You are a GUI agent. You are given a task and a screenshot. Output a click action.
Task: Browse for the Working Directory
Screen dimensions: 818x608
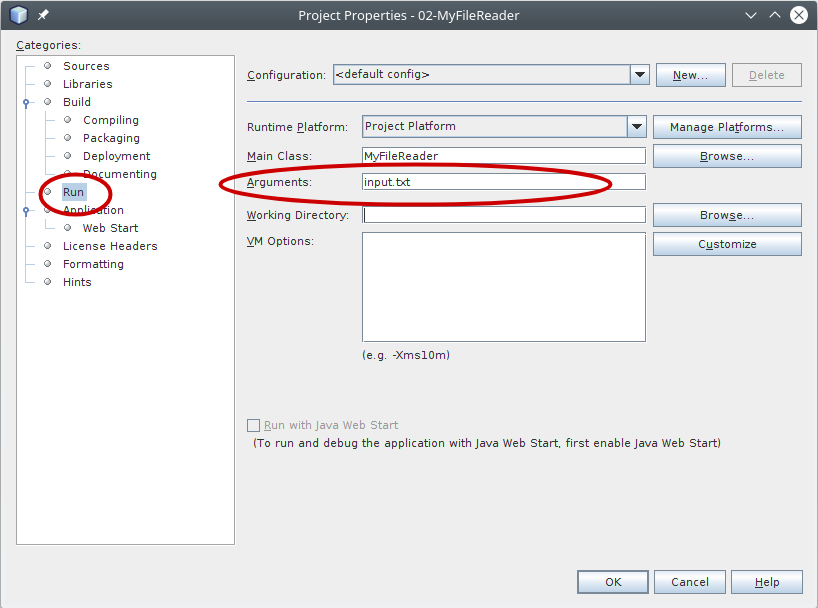pos(727,215)
